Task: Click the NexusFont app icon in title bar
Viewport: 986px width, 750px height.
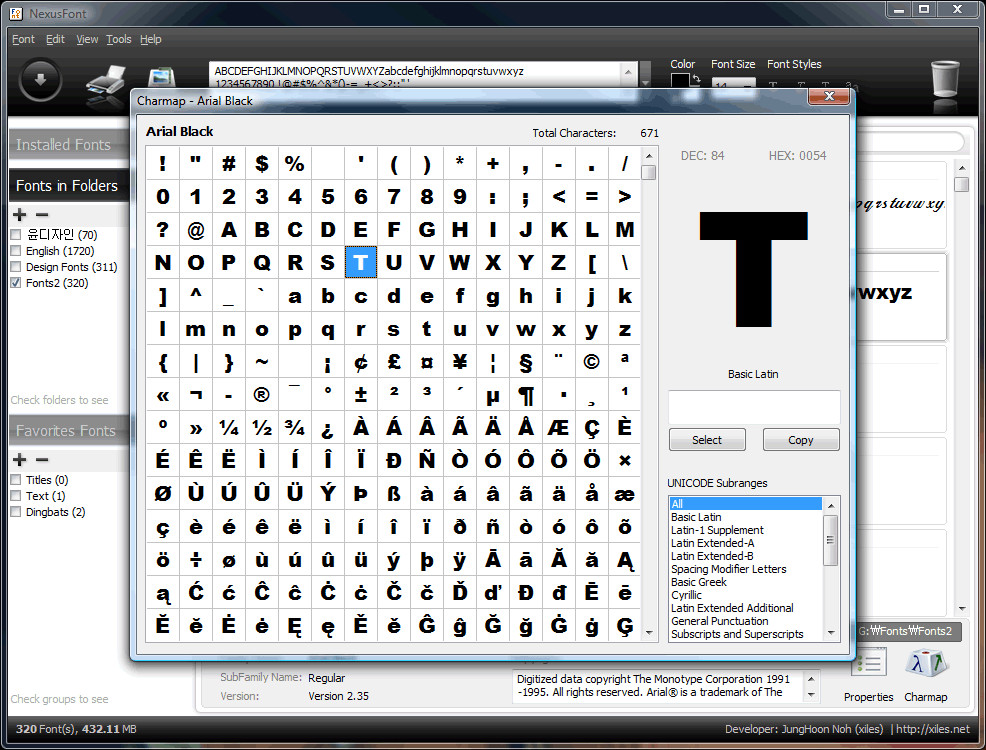Action: 16,13
